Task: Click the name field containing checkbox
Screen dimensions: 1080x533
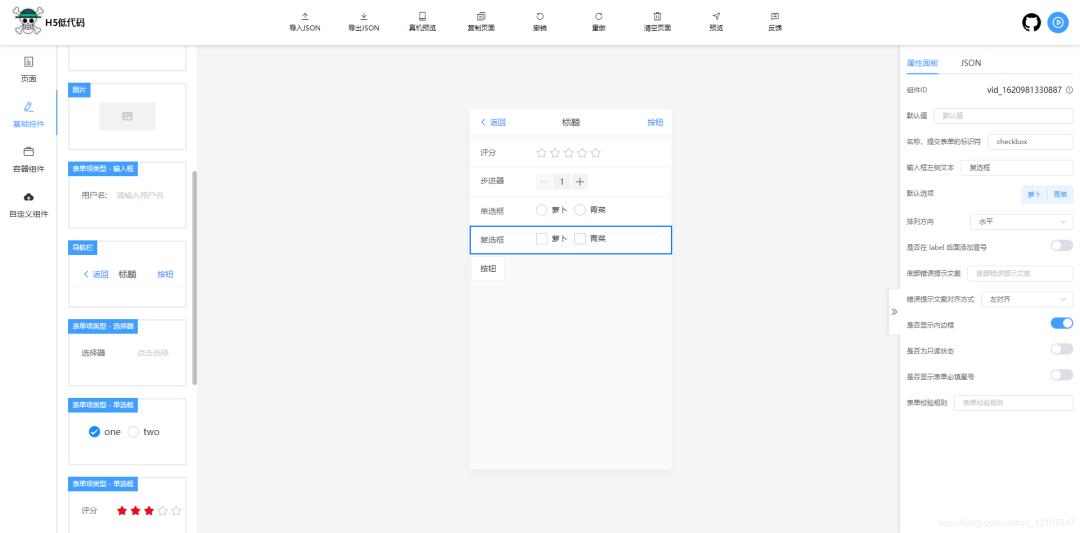Action: (1030, 141)
